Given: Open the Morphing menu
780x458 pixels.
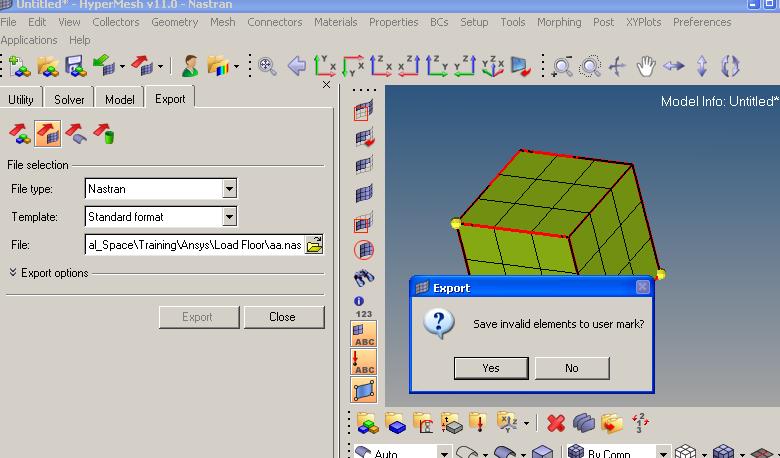Looking at the screenshot, I should (x=559, y=22).
